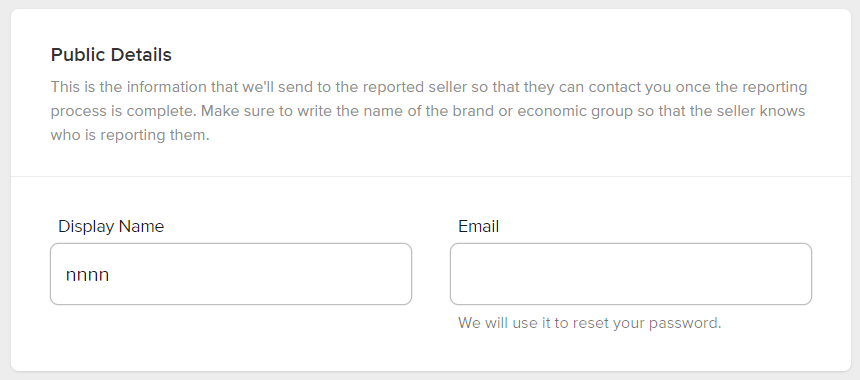Screen dimensions: 860x380
Task: Click the Email field label
Action: coord(478,226)
